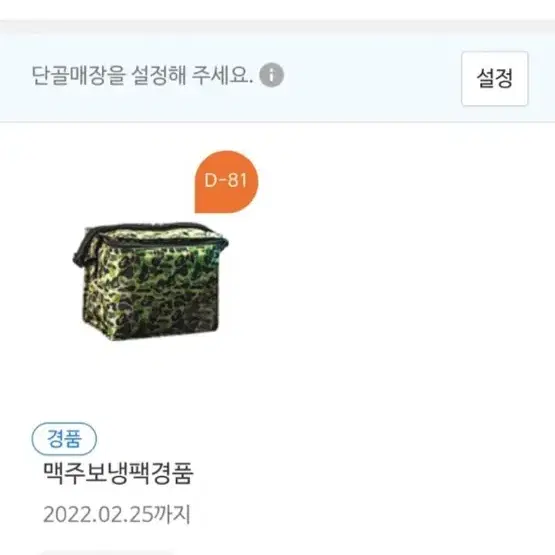The image size is (555, 555).
Task: Click the light blue favorite-store banner
Action: (x=278, y=78)
